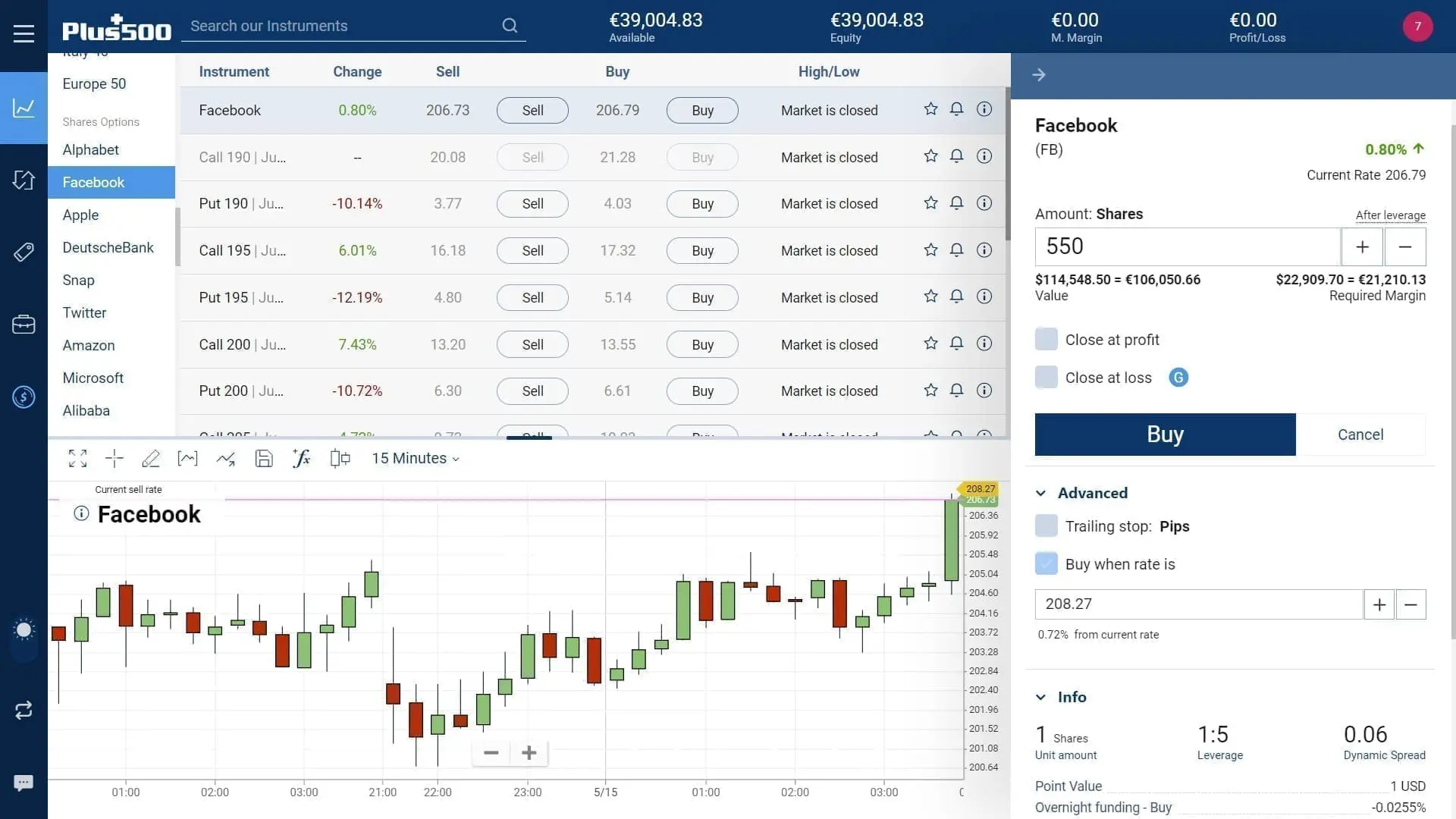Collapse the Info section

(1041, 697)
